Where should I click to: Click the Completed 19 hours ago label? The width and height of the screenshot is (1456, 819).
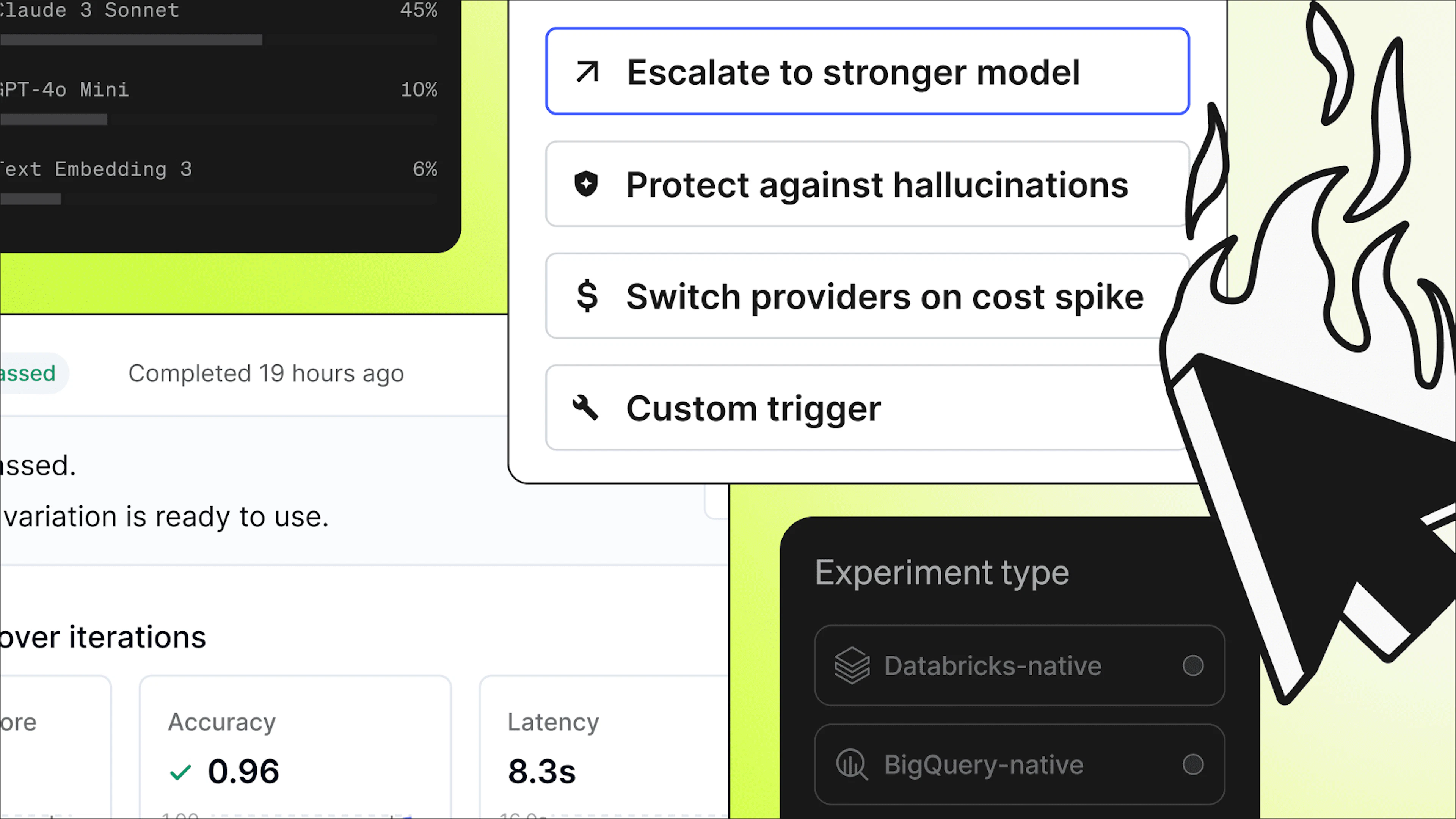click(x=266, y=373)
